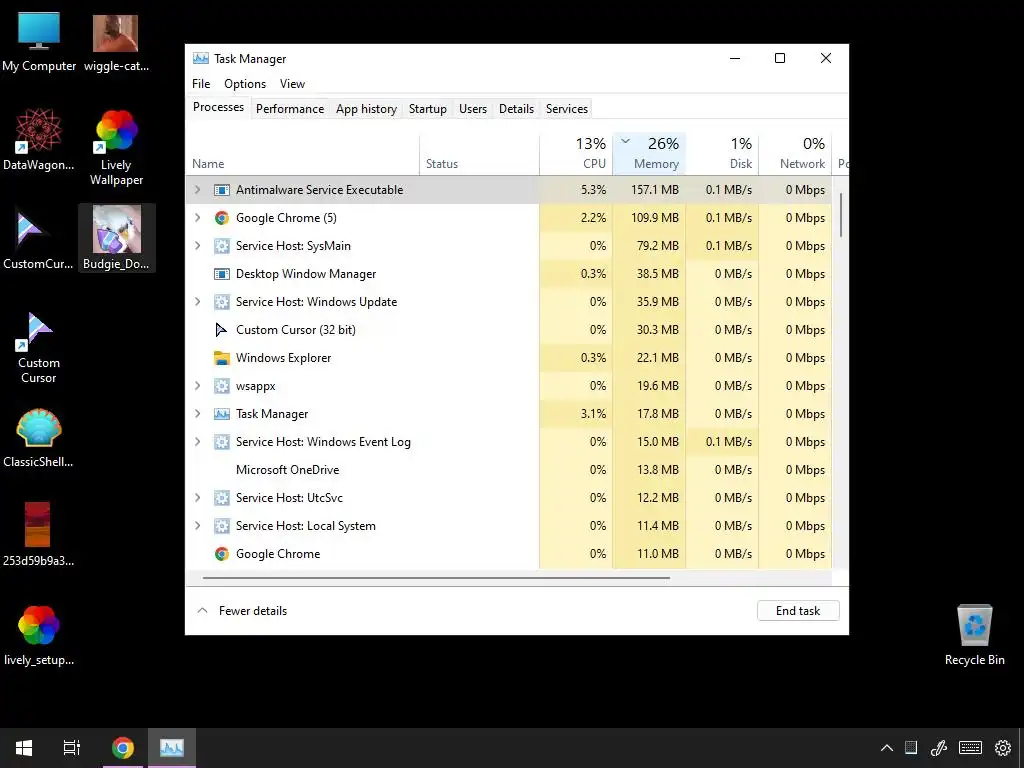Screen dimensions: 1024x768
Task: Open the Windows Start menu
Action: coord(24,748)
